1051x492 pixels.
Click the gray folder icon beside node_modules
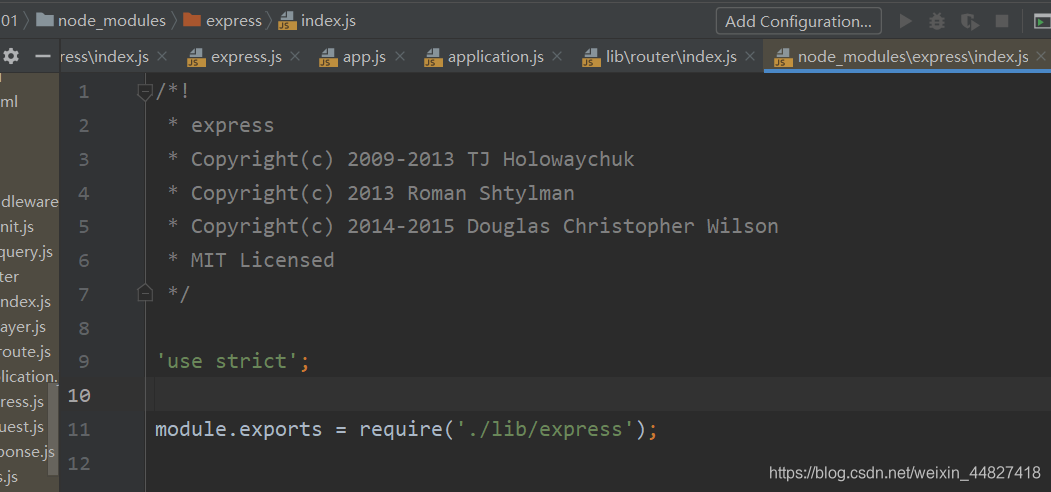45,21
